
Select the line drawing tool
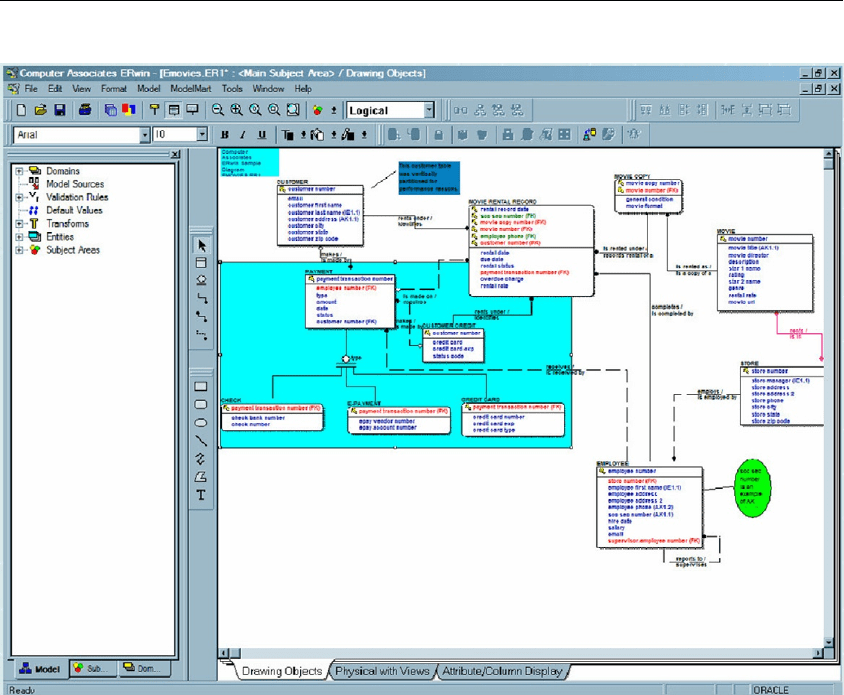(x=201, y=440)
